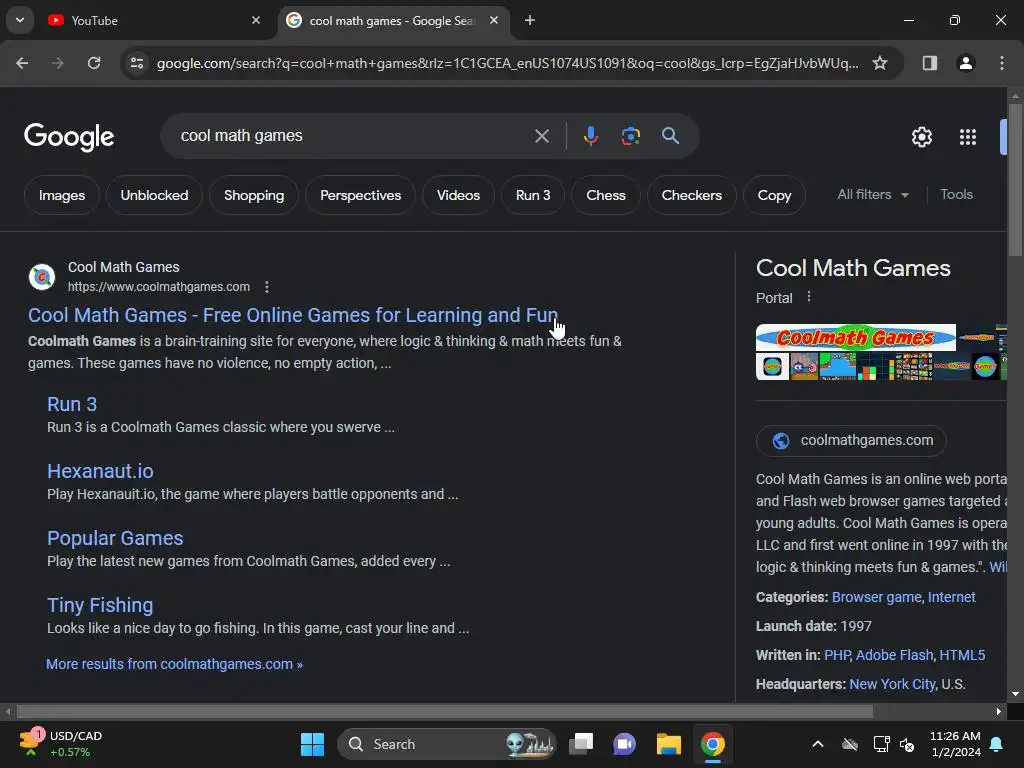Select the Unblocked filter chip
The image size is (1024, 768).
tap(154, 195)
